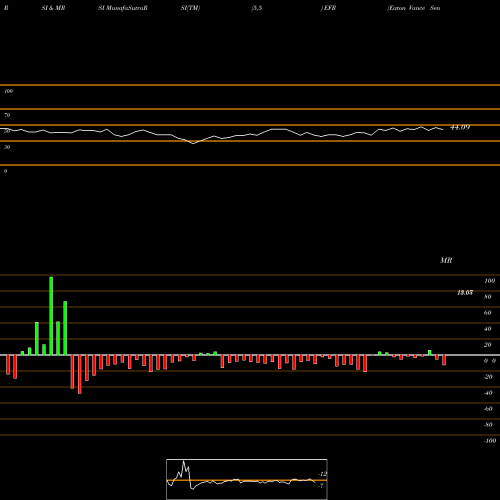Click the tallest green MR bar
The height and width of the screenshot is (500, 500).
[51, 316]
